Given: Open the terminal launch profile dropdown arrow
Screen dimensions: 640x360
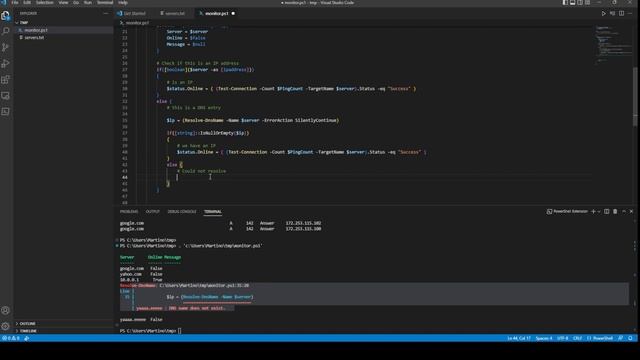Looking at the screenshot, I should [599, 211].
